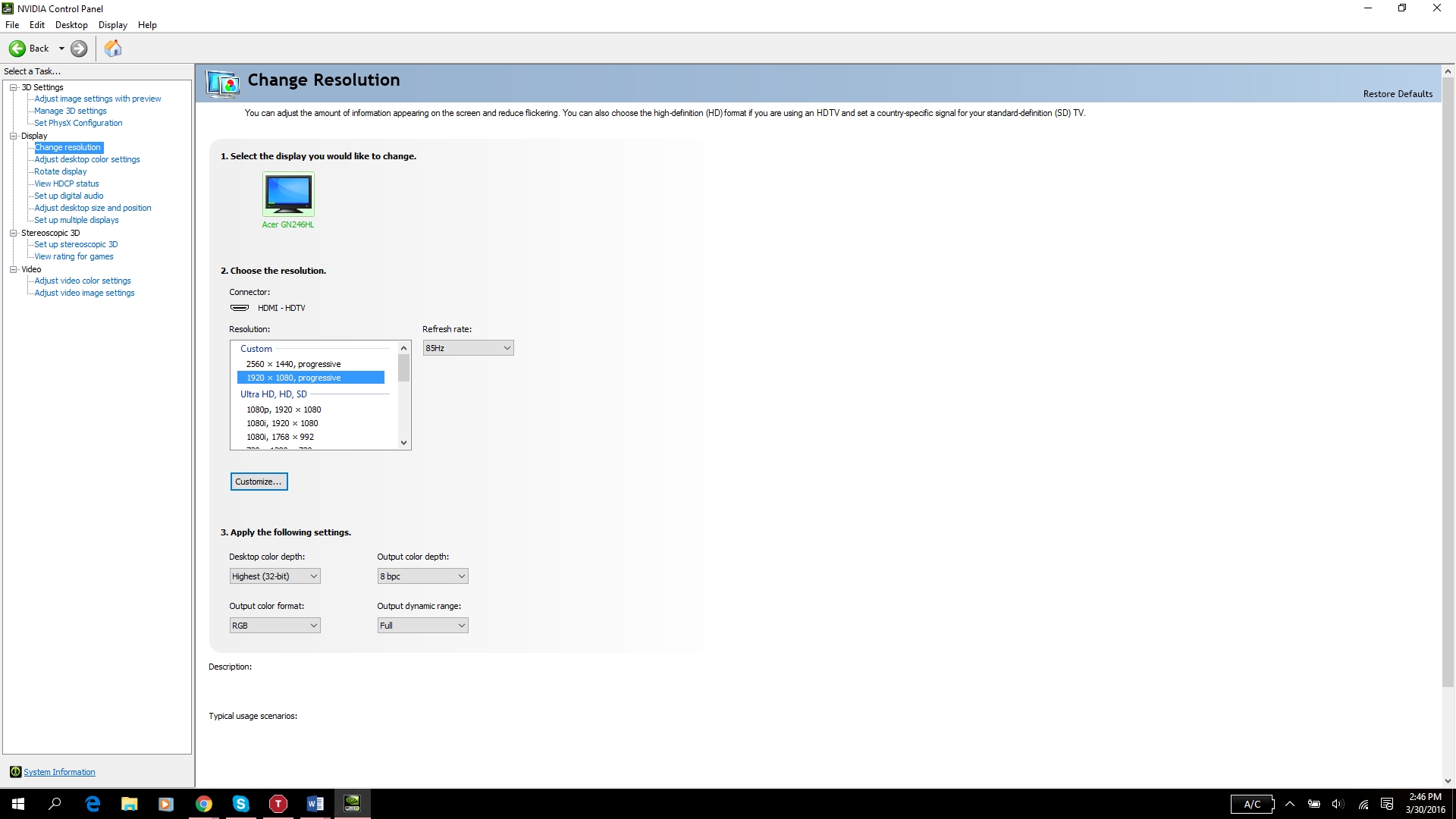Click the Restore Defaults button top right
The width and height of the screenshot is (1456, 819).
coord(1398,93)
